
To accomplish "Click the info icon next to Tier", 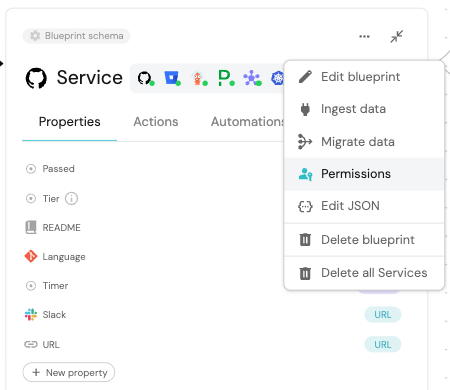I will click(x=71, y=199).
